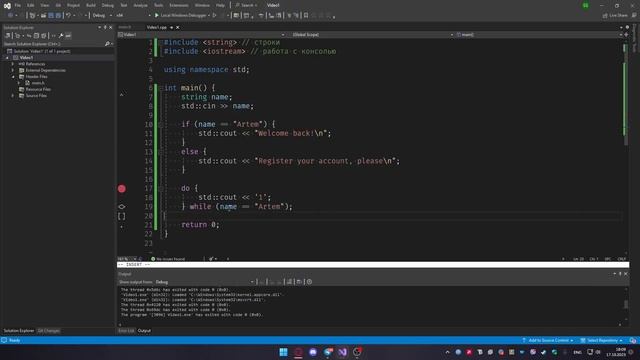Switch to the Video1.cpp editor tab
640x360 pixels.
pos(157,27)
